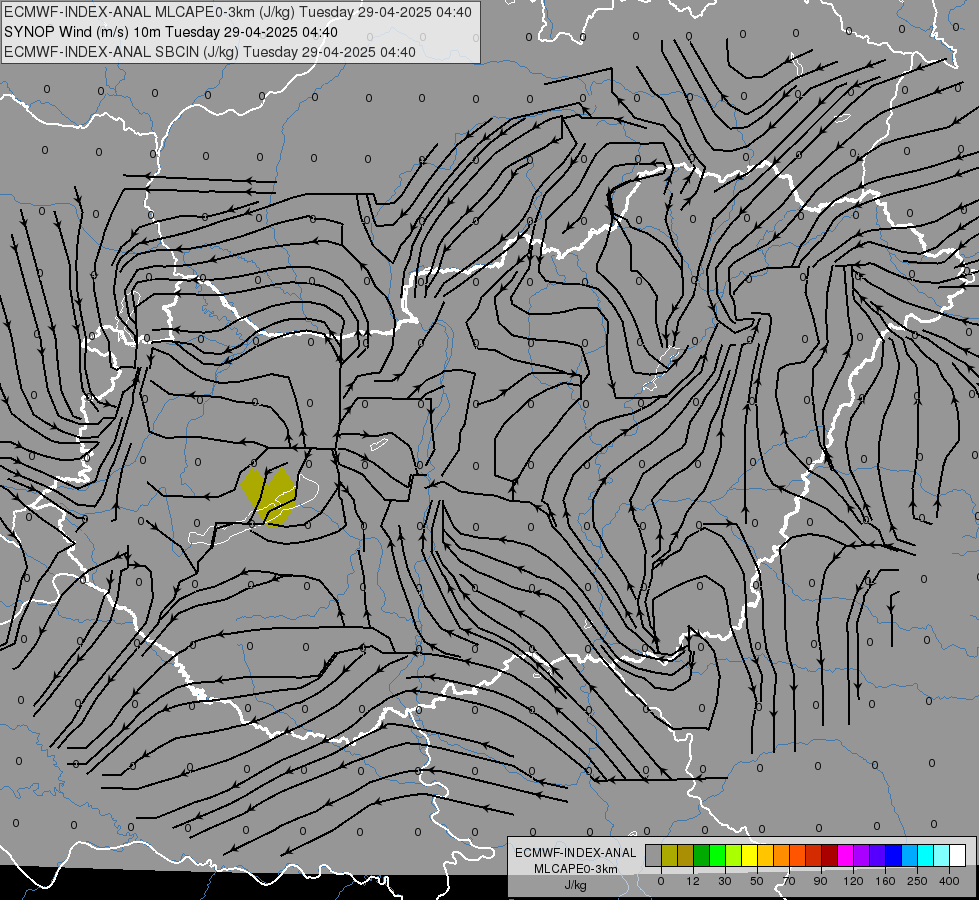Click the cyan legend swatch

(925, 855)
